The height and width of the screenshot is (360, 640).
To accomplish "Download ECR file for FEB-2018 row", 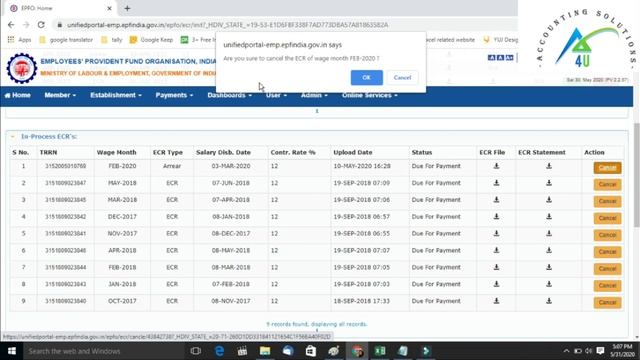I will (496, 267).
